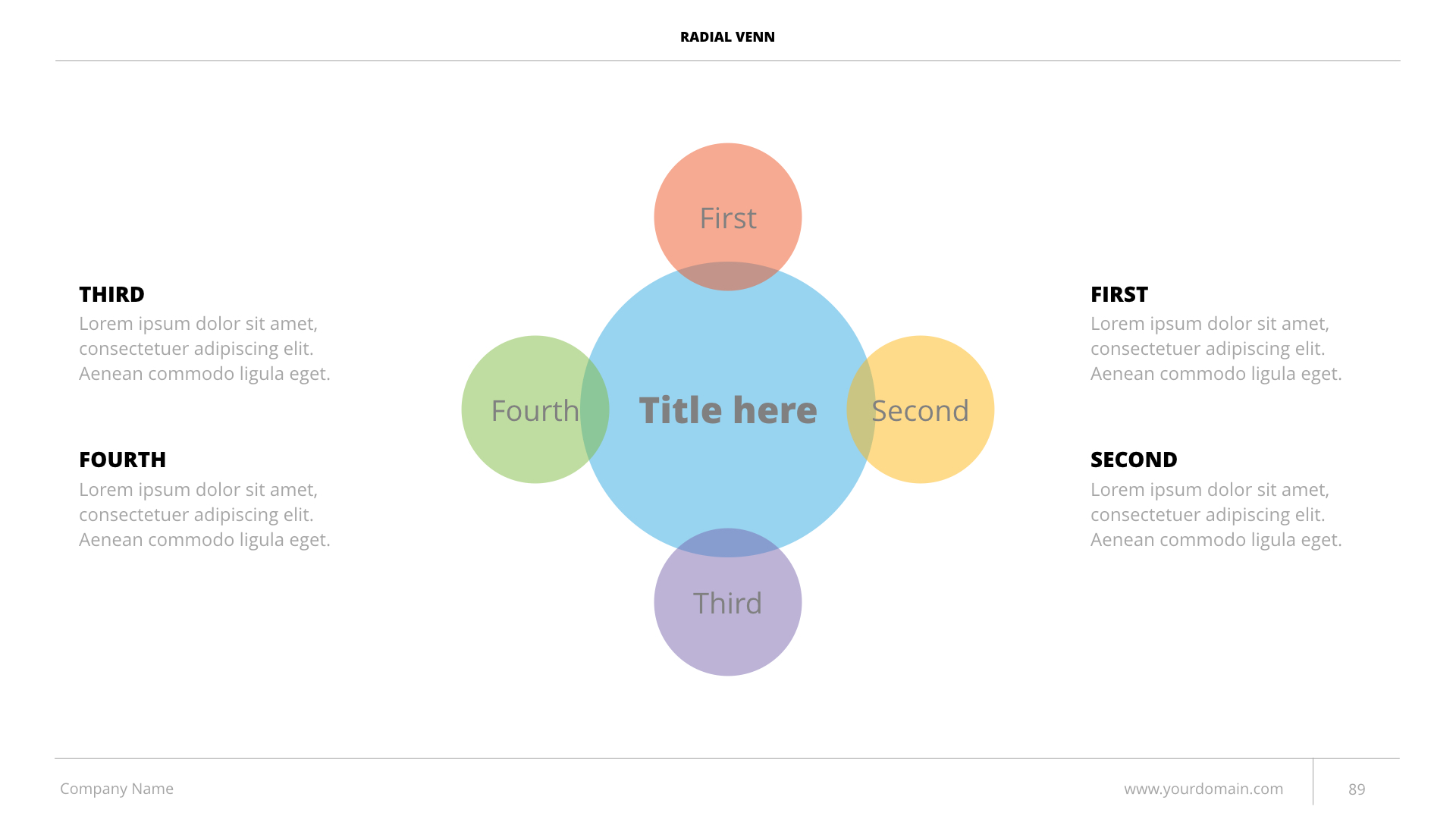The height and width of the screenshot is (819, 1456).
Task: Click the "Title here" center text
Action: (728, 410)
